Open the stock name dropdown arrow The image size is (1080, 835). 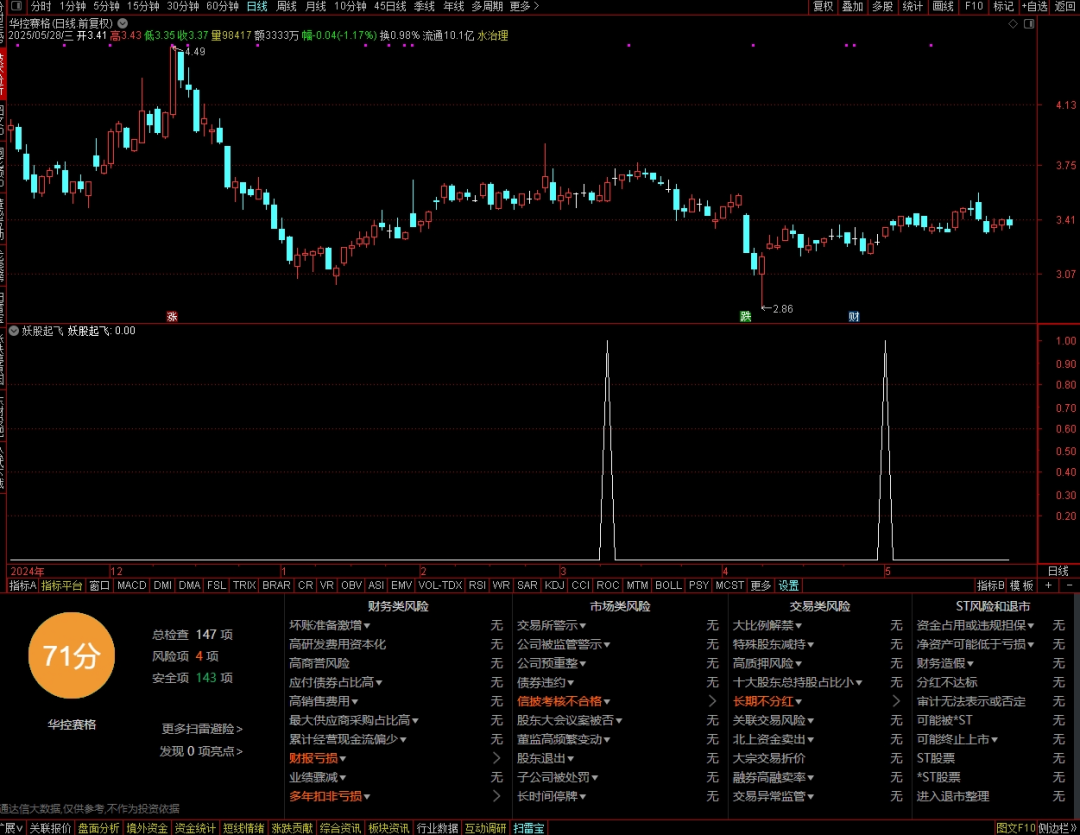coord(123,23)
